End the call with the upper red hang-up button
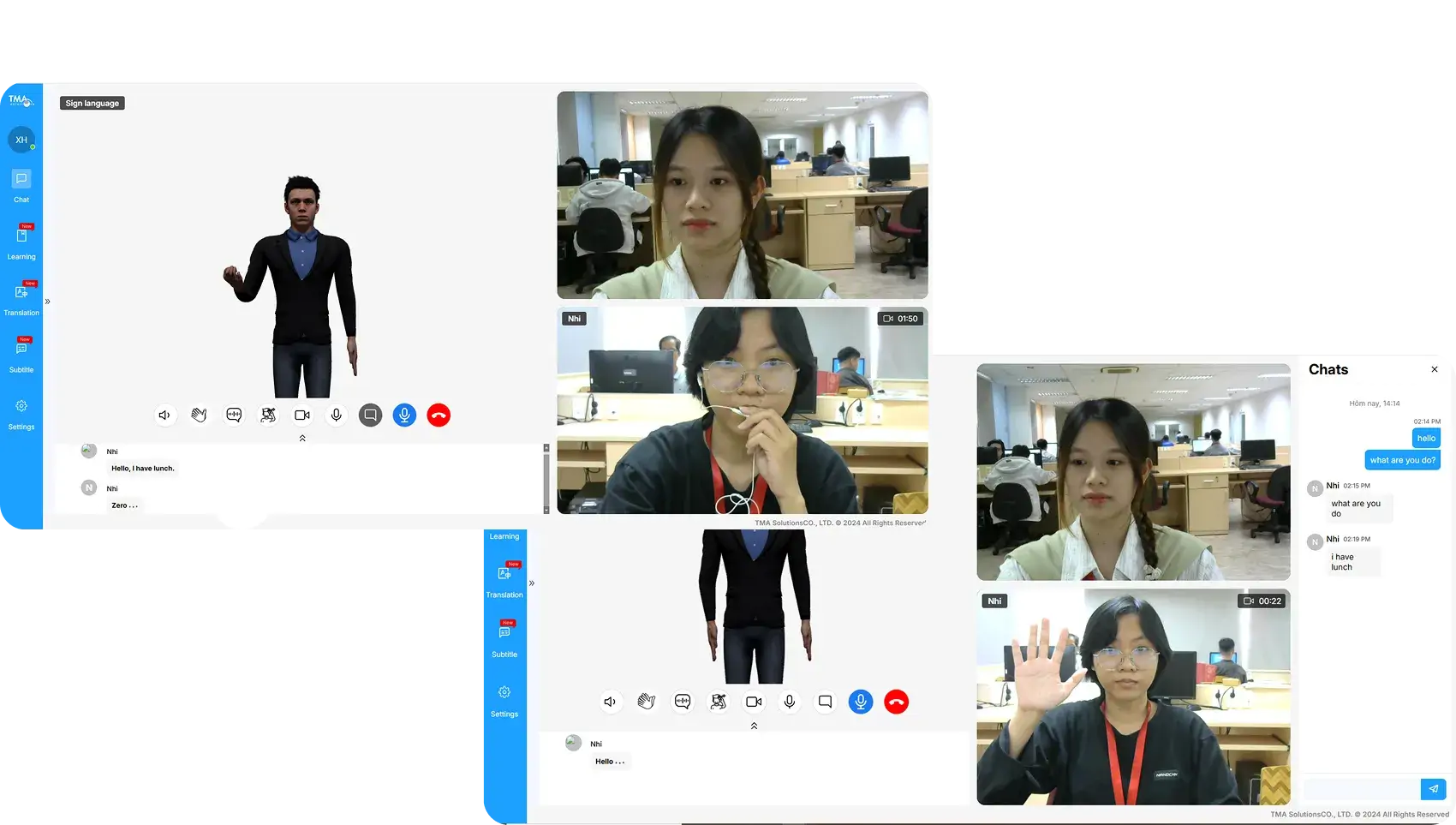The image size is (1456, 825). (439, 415)
